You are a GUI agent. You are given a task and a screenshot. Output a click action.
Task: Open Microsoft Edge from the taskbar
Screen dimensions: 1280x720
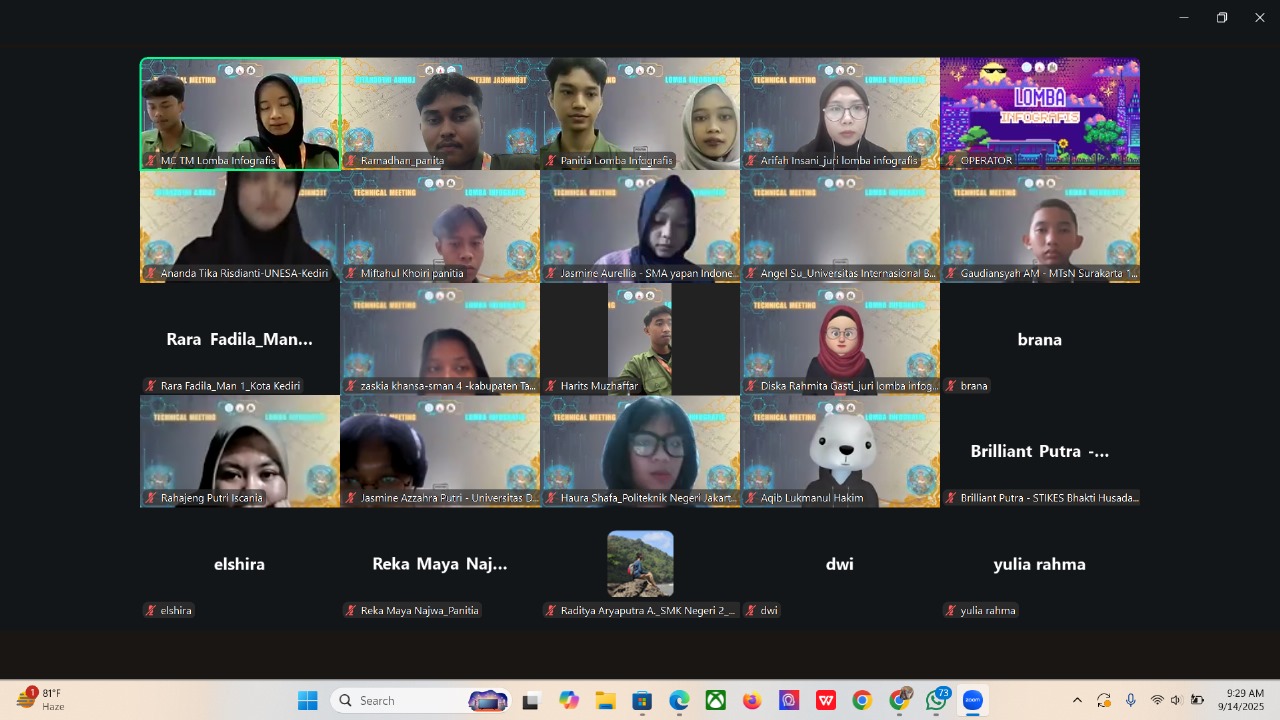point(679,700)
